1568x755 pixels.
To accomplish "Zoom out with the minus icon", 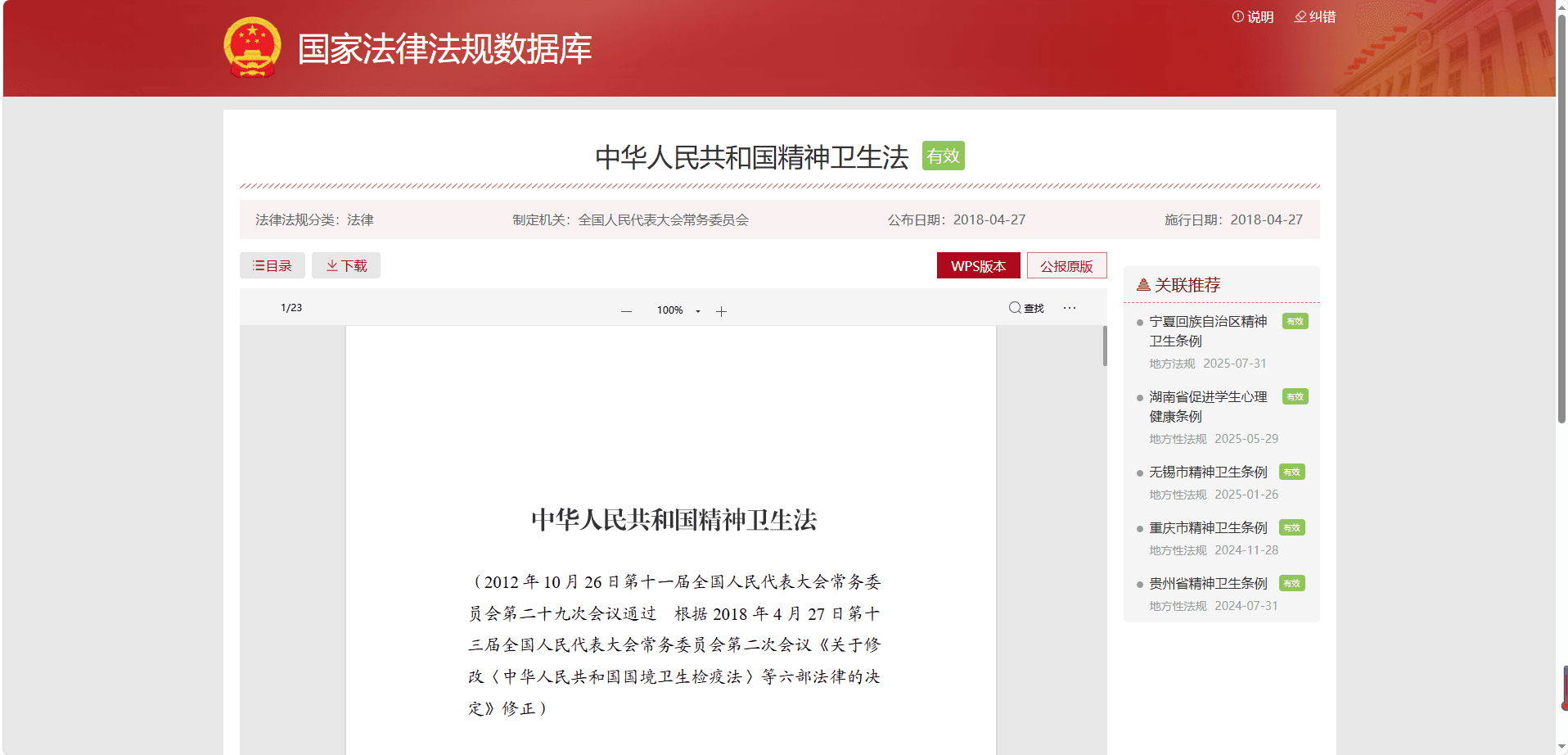I will [626, 311].
